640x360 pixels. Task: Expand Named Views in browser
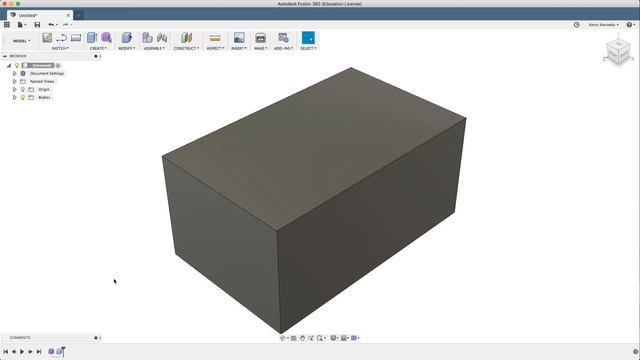click(15, 82)
